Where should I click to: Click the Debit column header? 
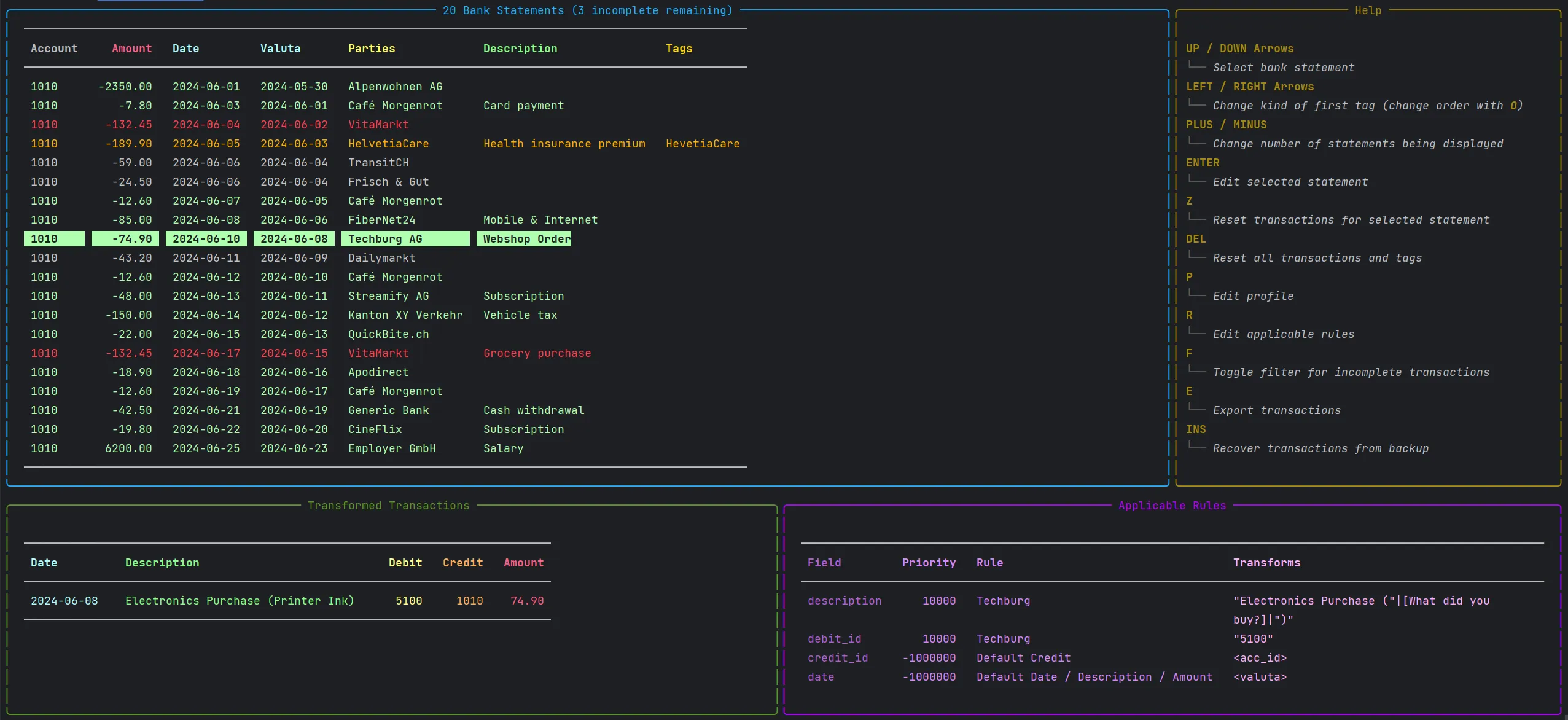click(405, 563)
